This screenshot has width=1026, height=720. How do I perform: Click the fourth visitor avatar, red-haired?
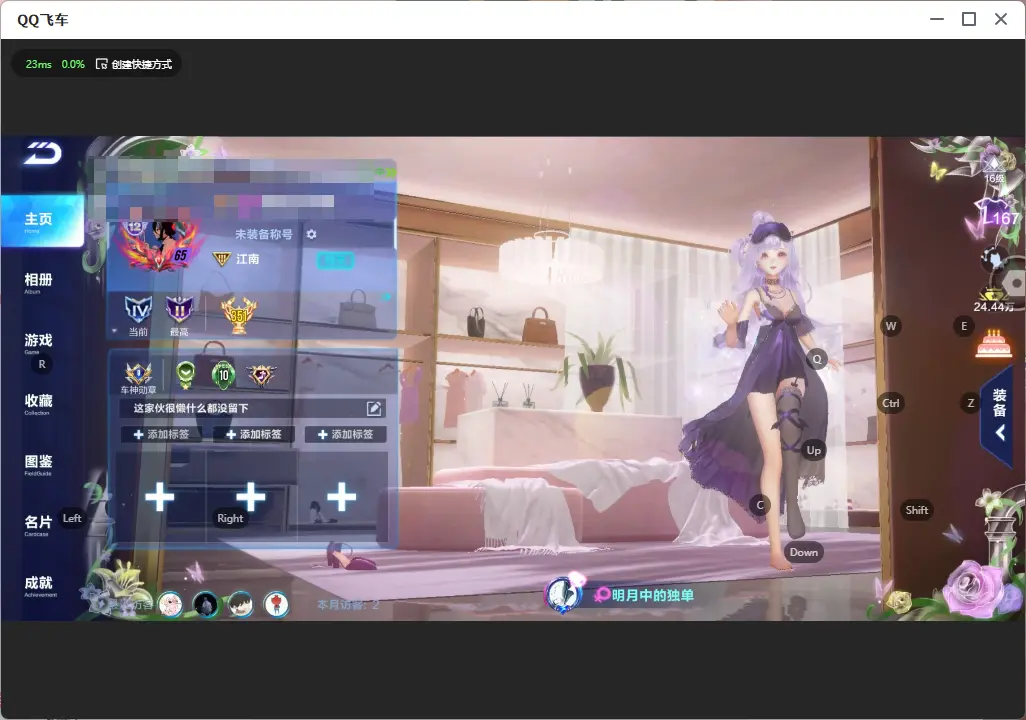pyautogui.click(x=276, y=604)
